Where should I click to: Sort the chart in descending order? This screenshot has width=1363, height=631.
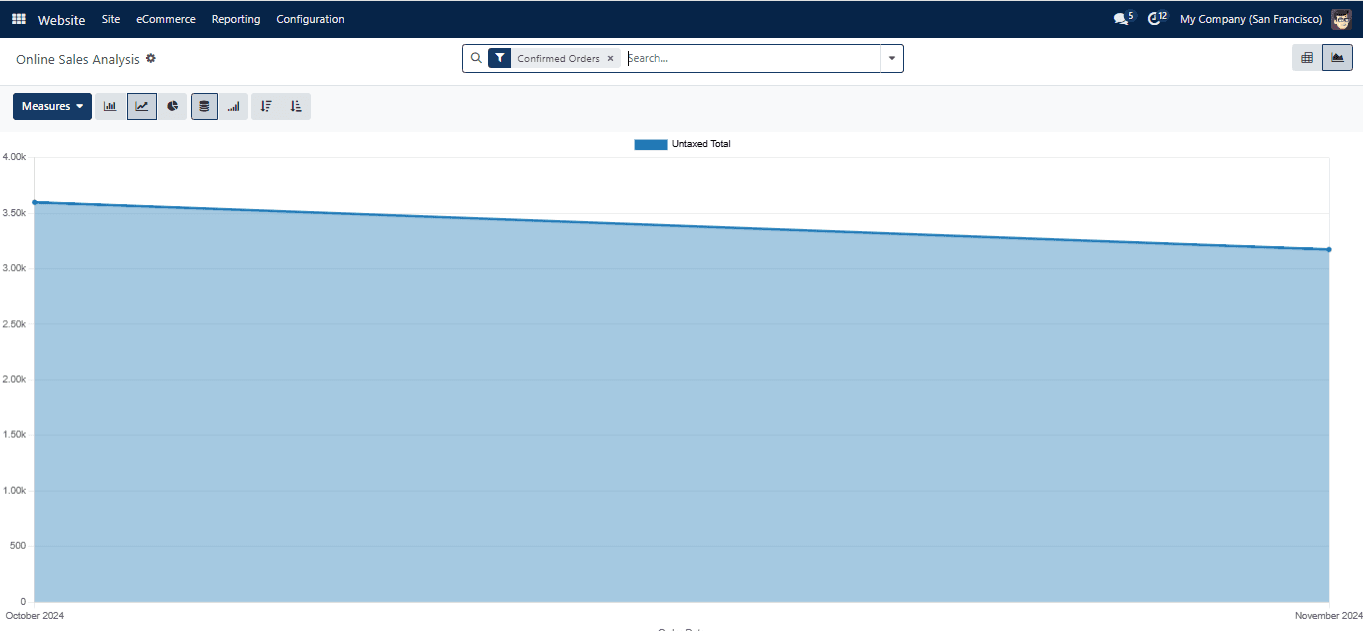tap(266, 106)
